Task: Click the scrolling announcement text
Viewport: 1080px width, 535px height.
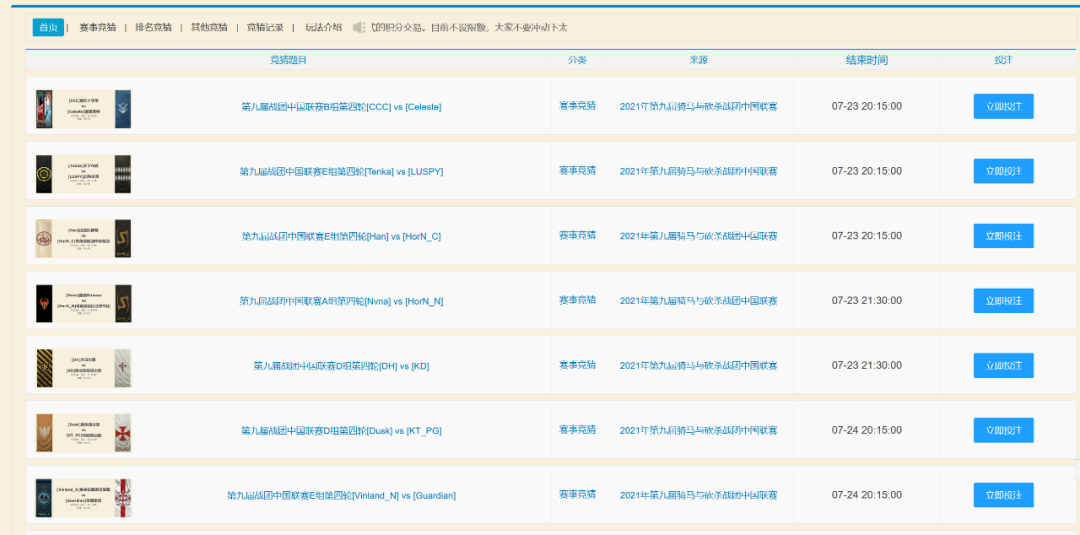Action: point(469,28)
